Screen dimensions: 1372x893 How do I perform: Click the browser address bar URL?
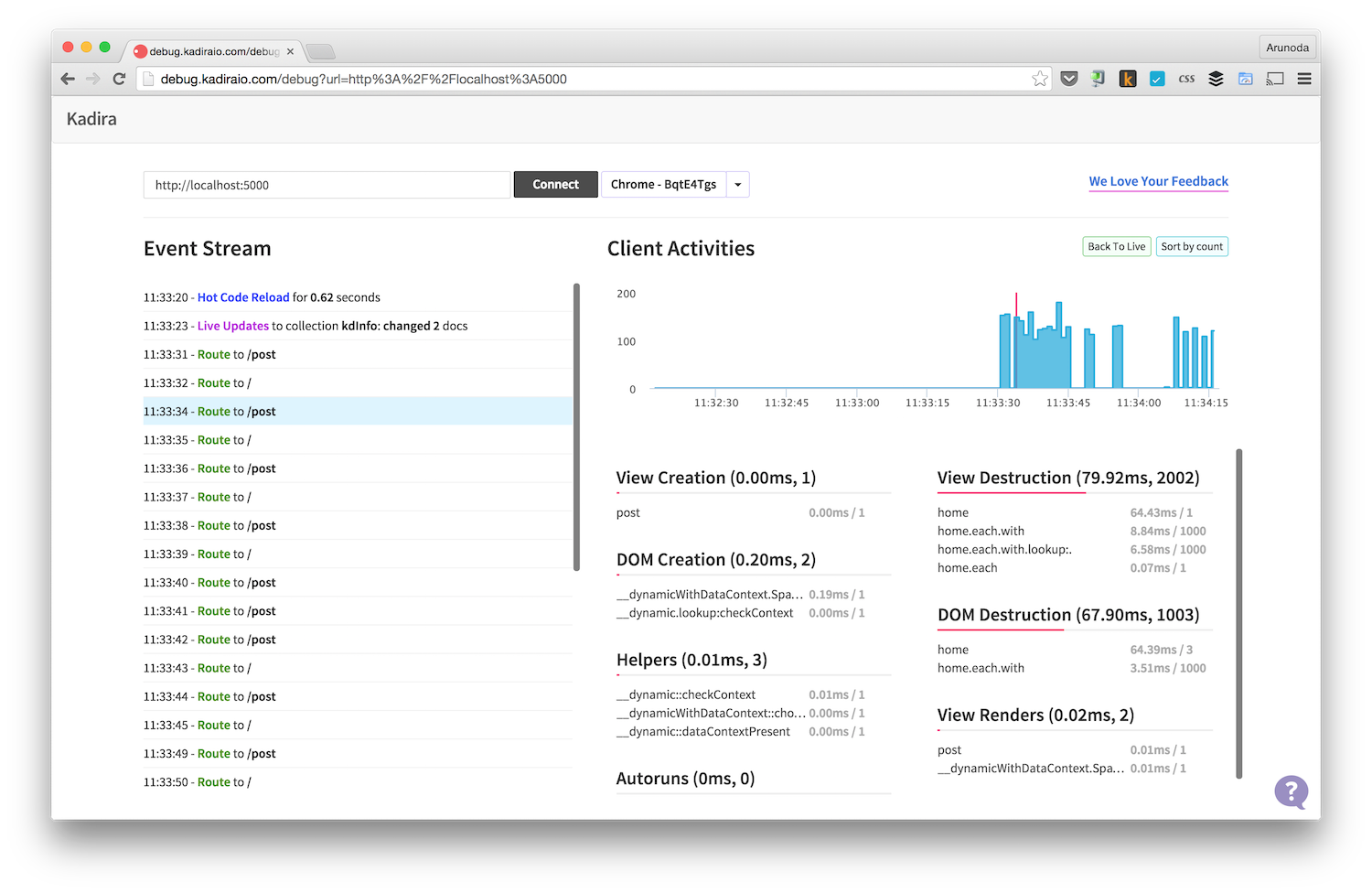point(363,79)
